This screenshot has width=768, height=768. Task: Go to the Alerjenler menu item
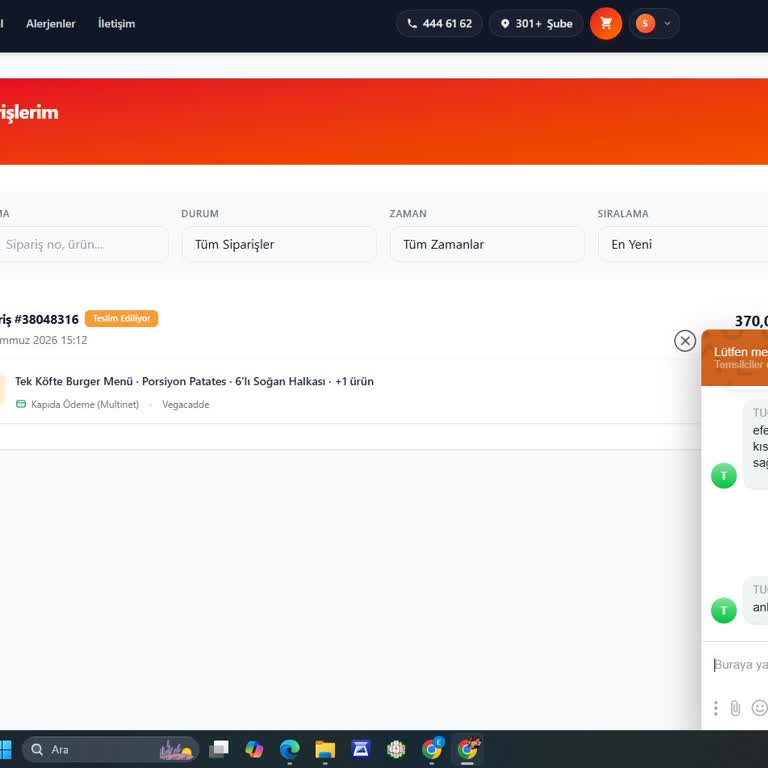tap(50, 24)
